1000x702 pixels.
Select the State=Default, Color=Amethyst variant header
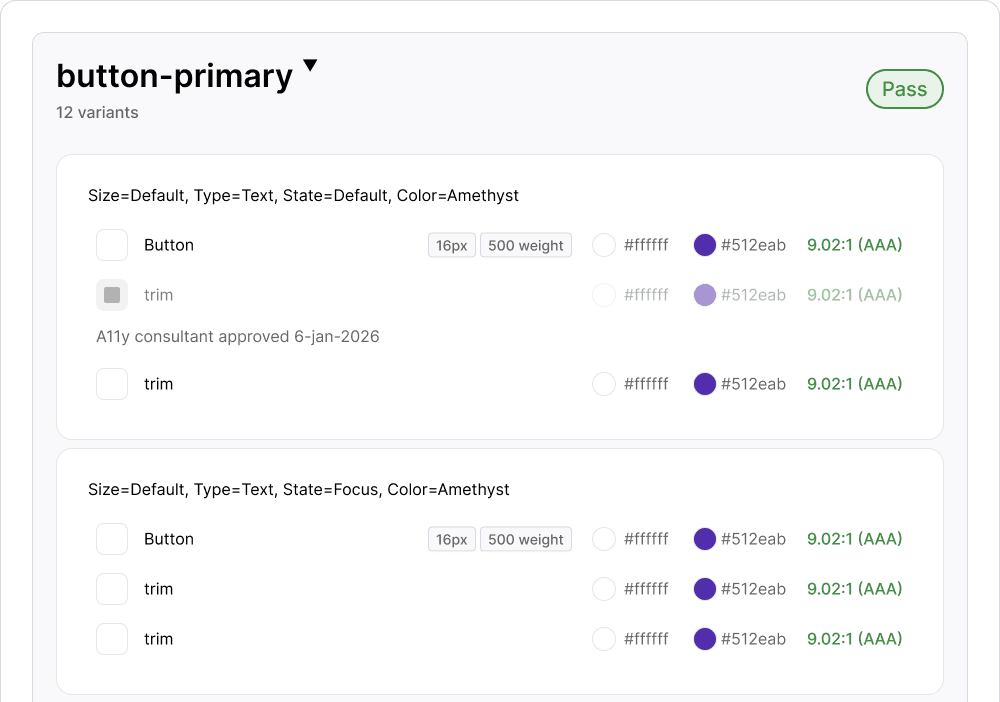303,195
